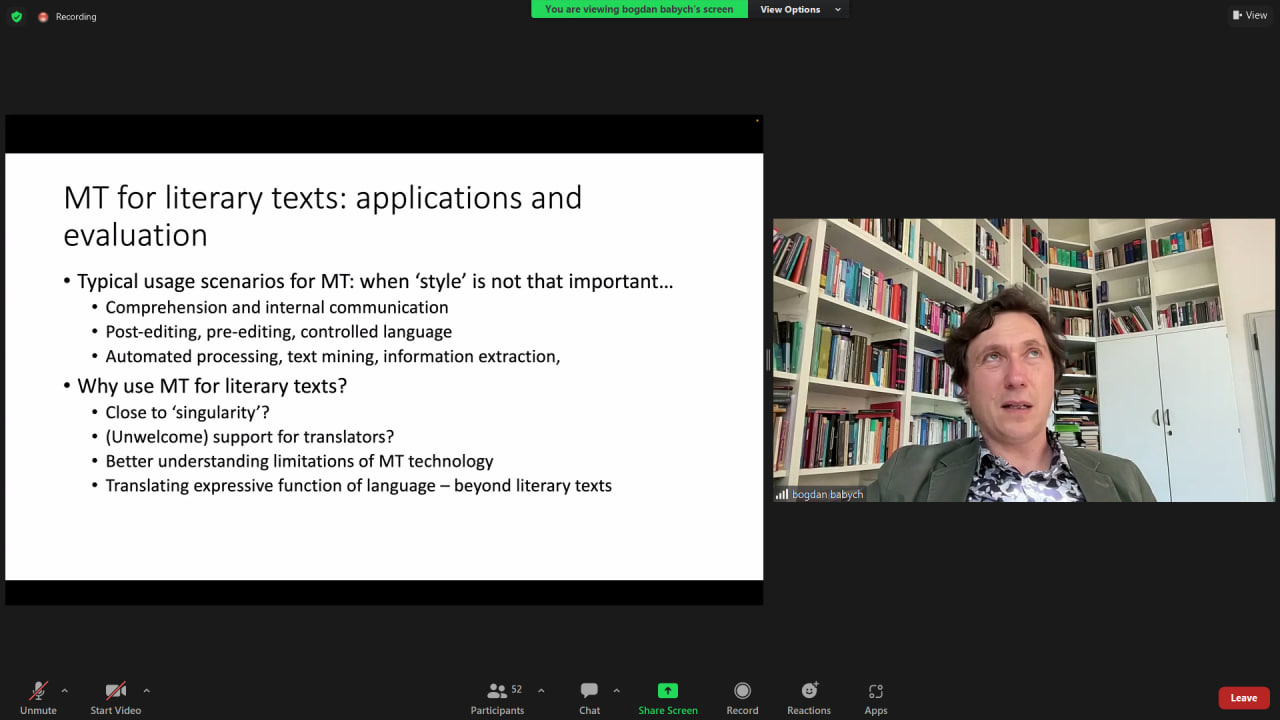The width and height of the screenshot is (1280, 720).
Task: Expand audio options arrow beside Unmute
Action: [65, 690]
